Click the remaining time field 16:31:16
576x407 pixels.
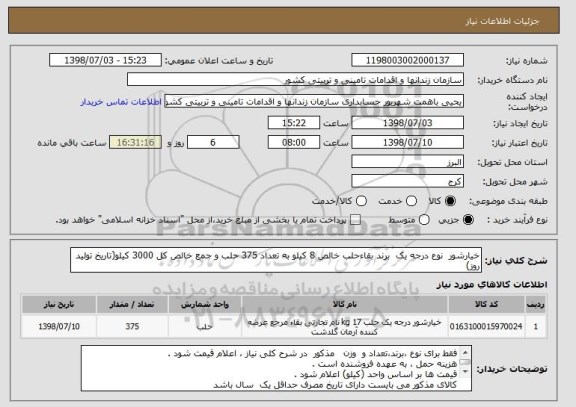[136, 142]
